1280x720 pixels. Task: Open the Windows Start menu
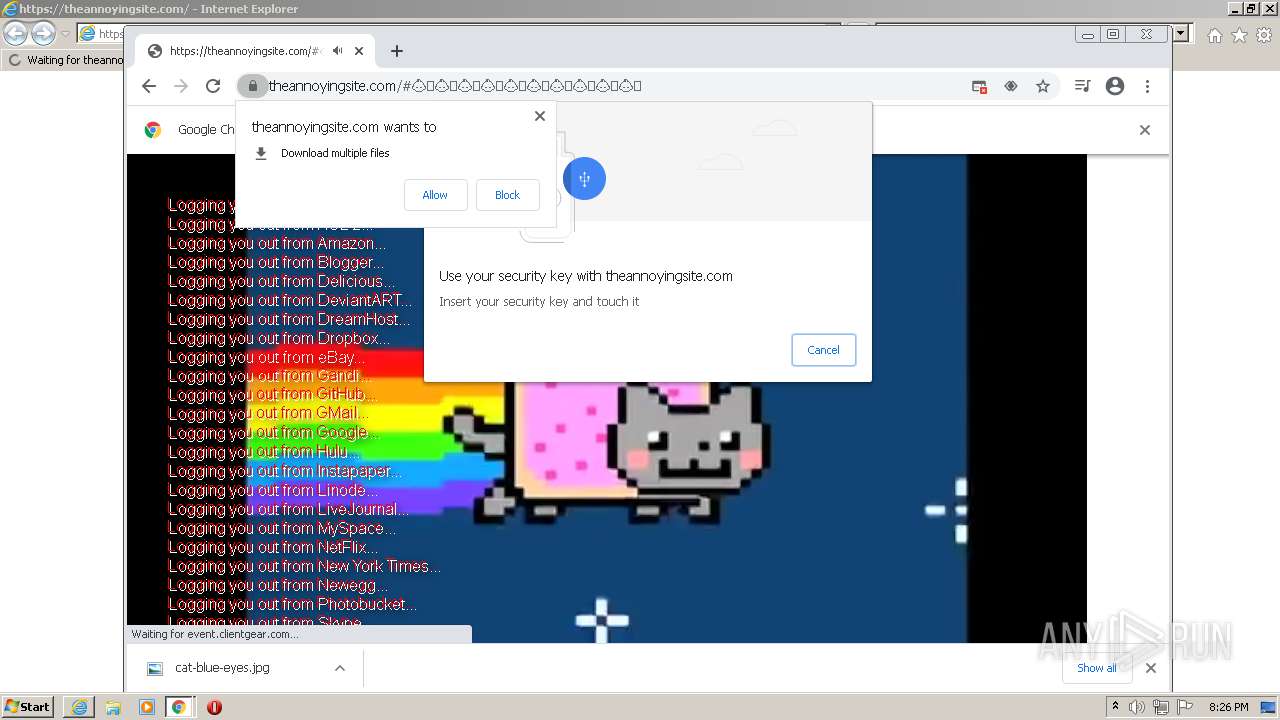(x=28, y=707)
